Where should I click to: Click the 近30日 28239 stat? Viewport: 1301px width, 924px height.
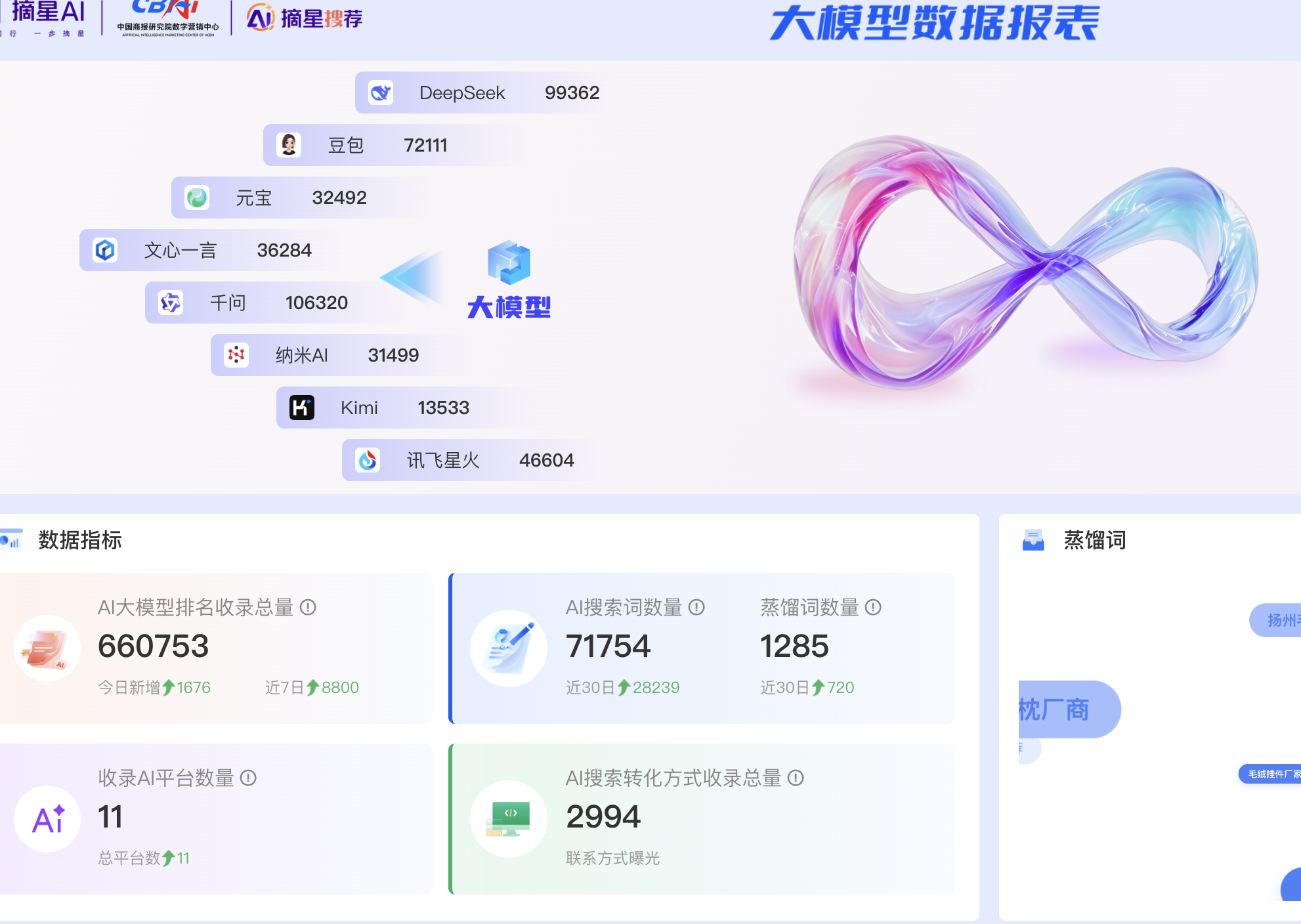(x=623, y=687)
